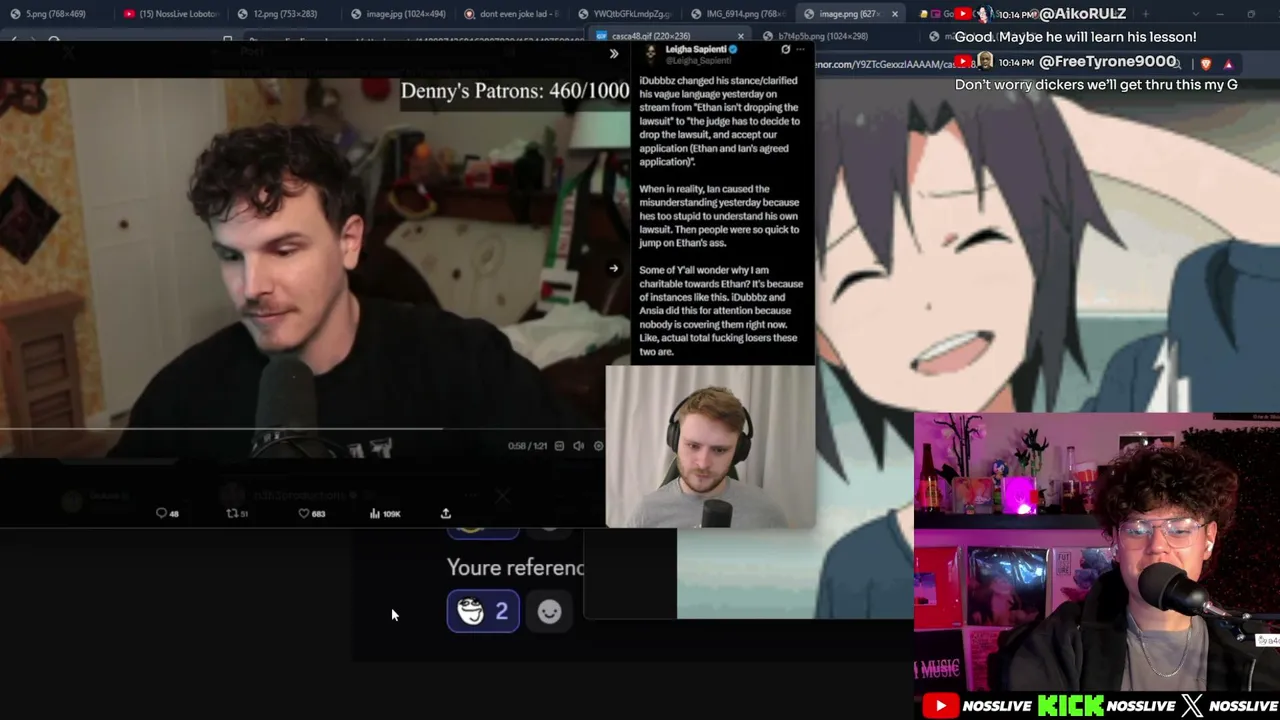This screenshot has width=1280, height=720.
Task: Close the casca48.gif tab
Action: (741, 36)
